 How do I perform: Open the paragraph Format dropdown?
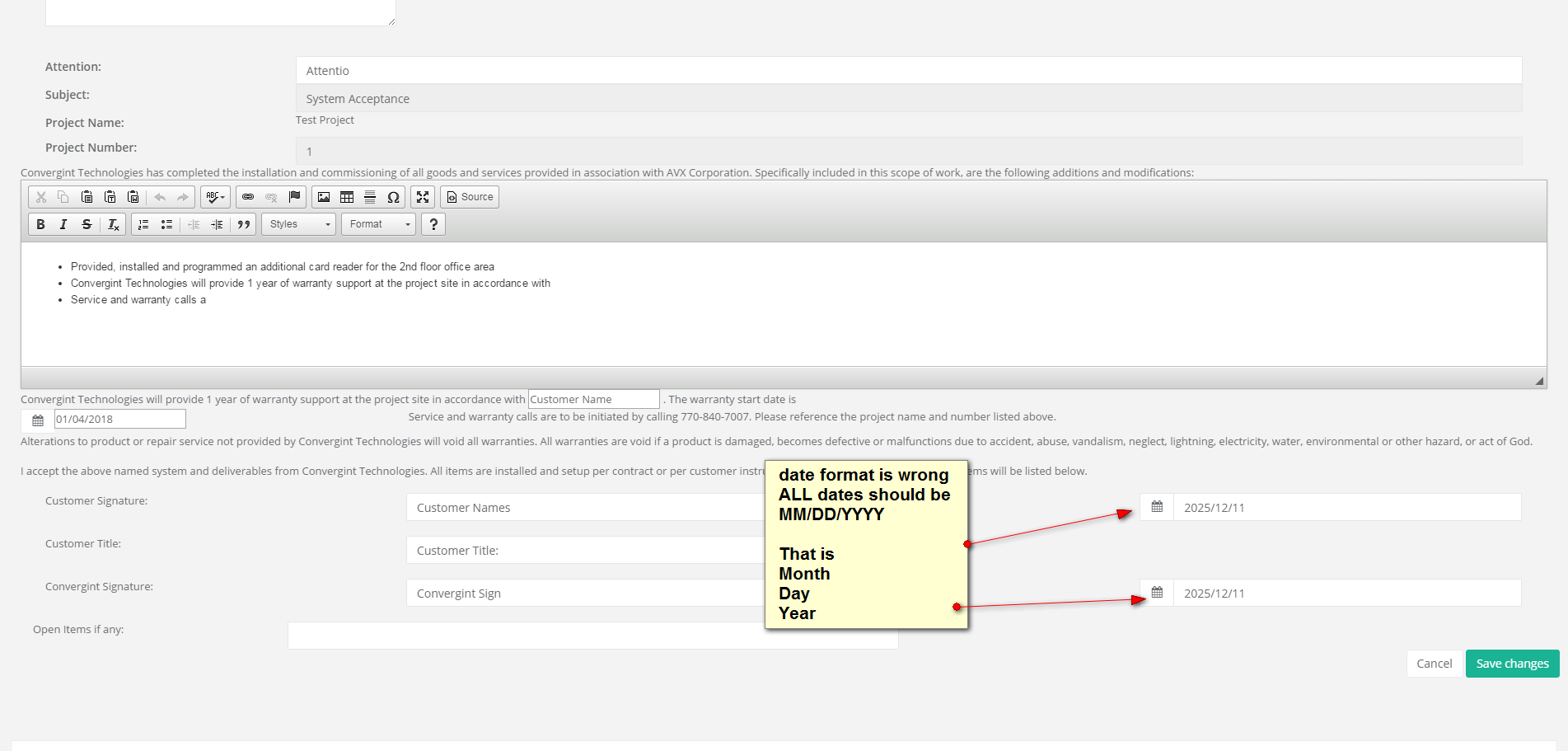379,224
